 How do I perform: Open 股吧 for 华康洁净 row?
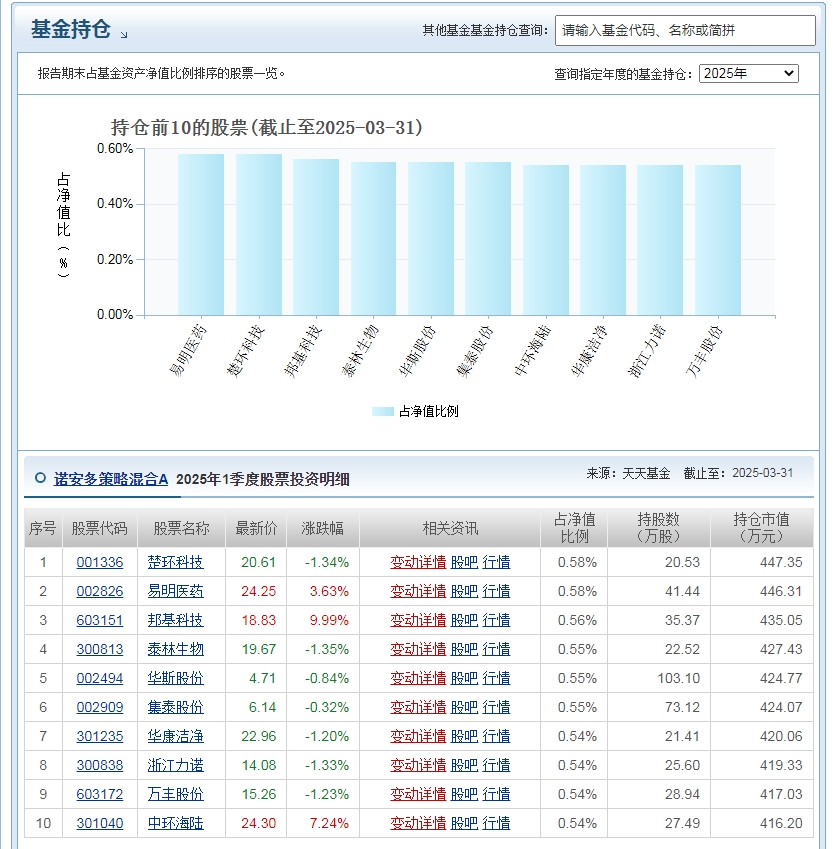(465, 736)
